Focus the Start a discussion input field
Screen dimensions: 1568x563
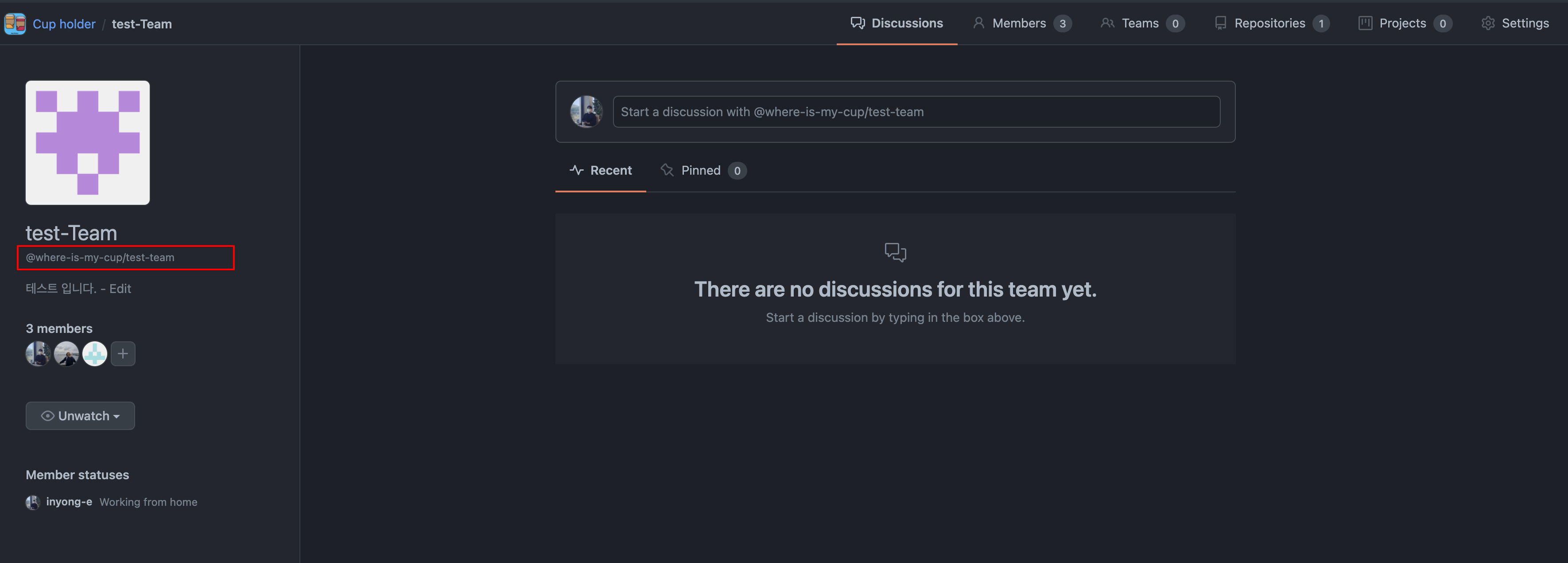(x=916, y=112)
